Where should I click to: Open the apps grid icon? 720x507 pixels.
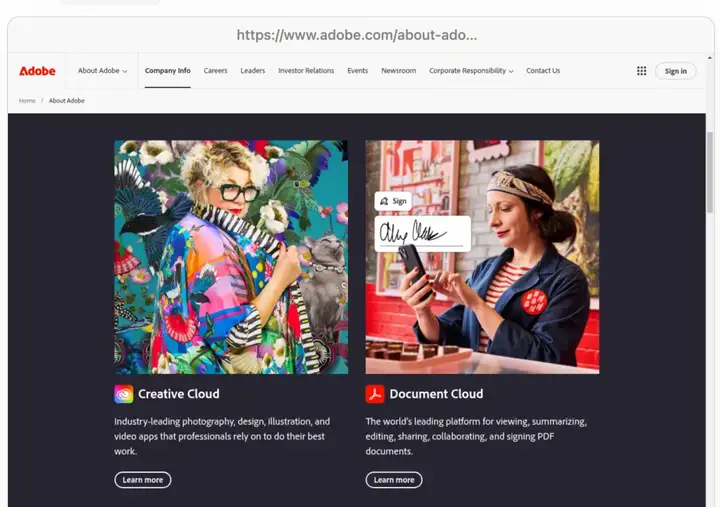[641, 71]
